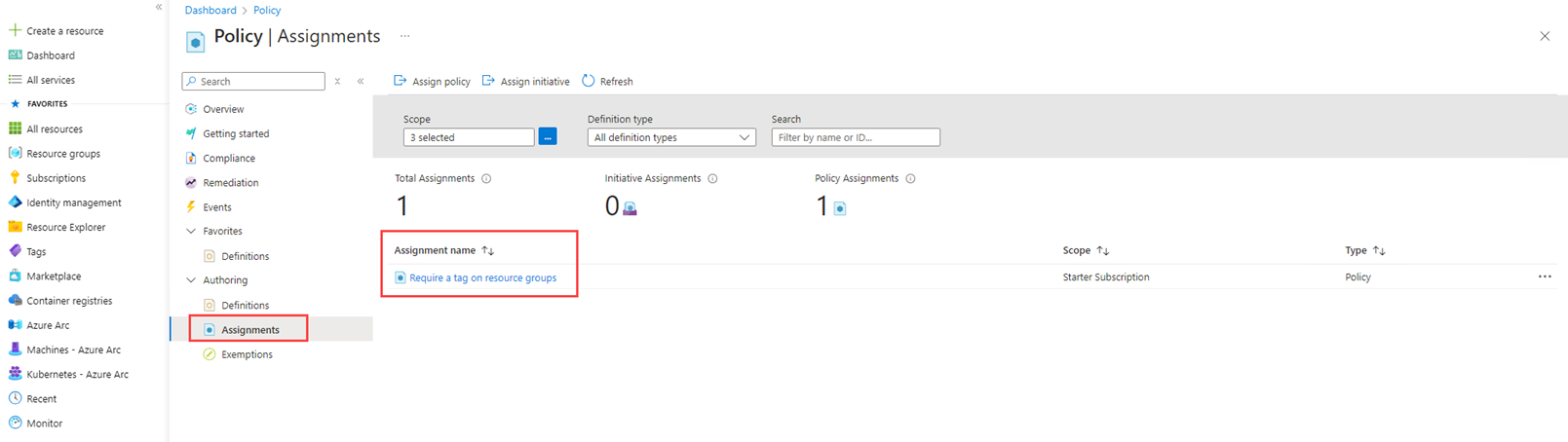Click the Identity management icon

coord(15,203)
